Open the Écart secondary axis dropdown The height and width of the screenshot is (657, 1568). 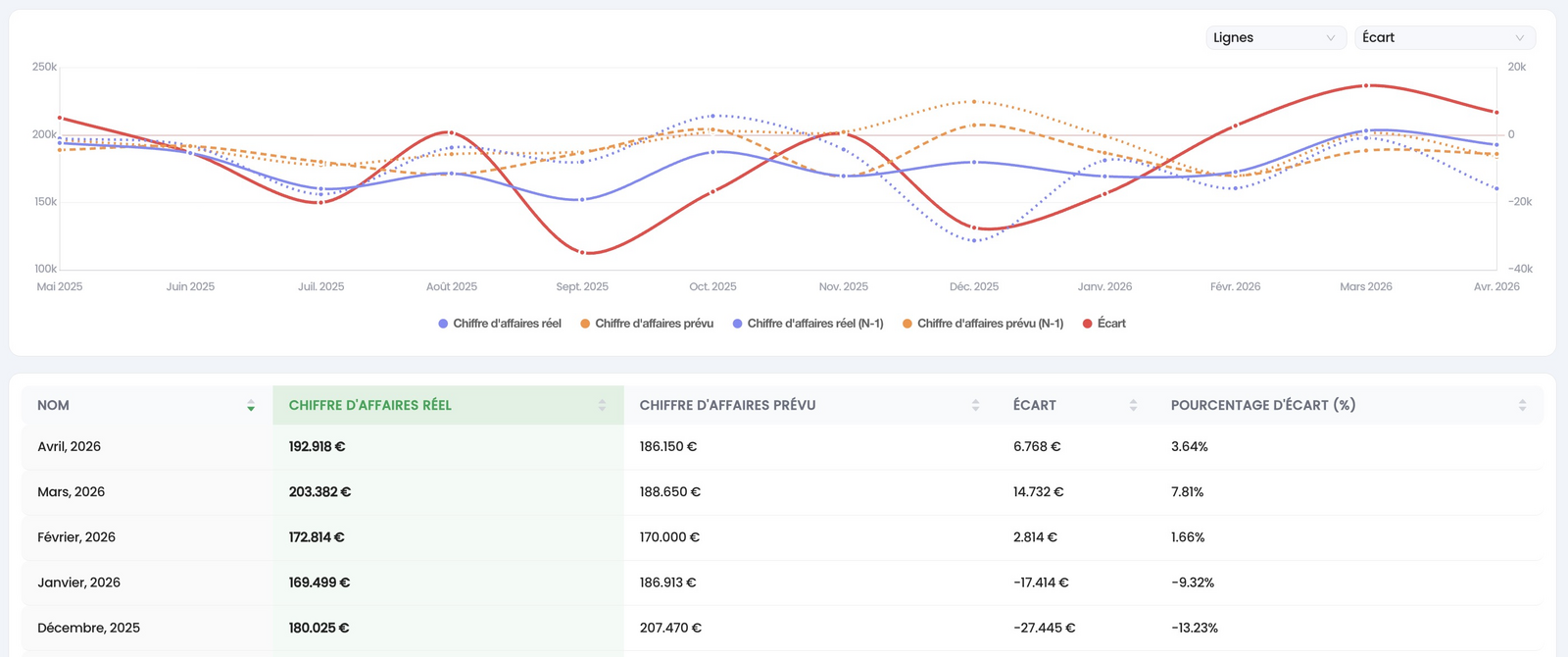(x=1445, y=37)
